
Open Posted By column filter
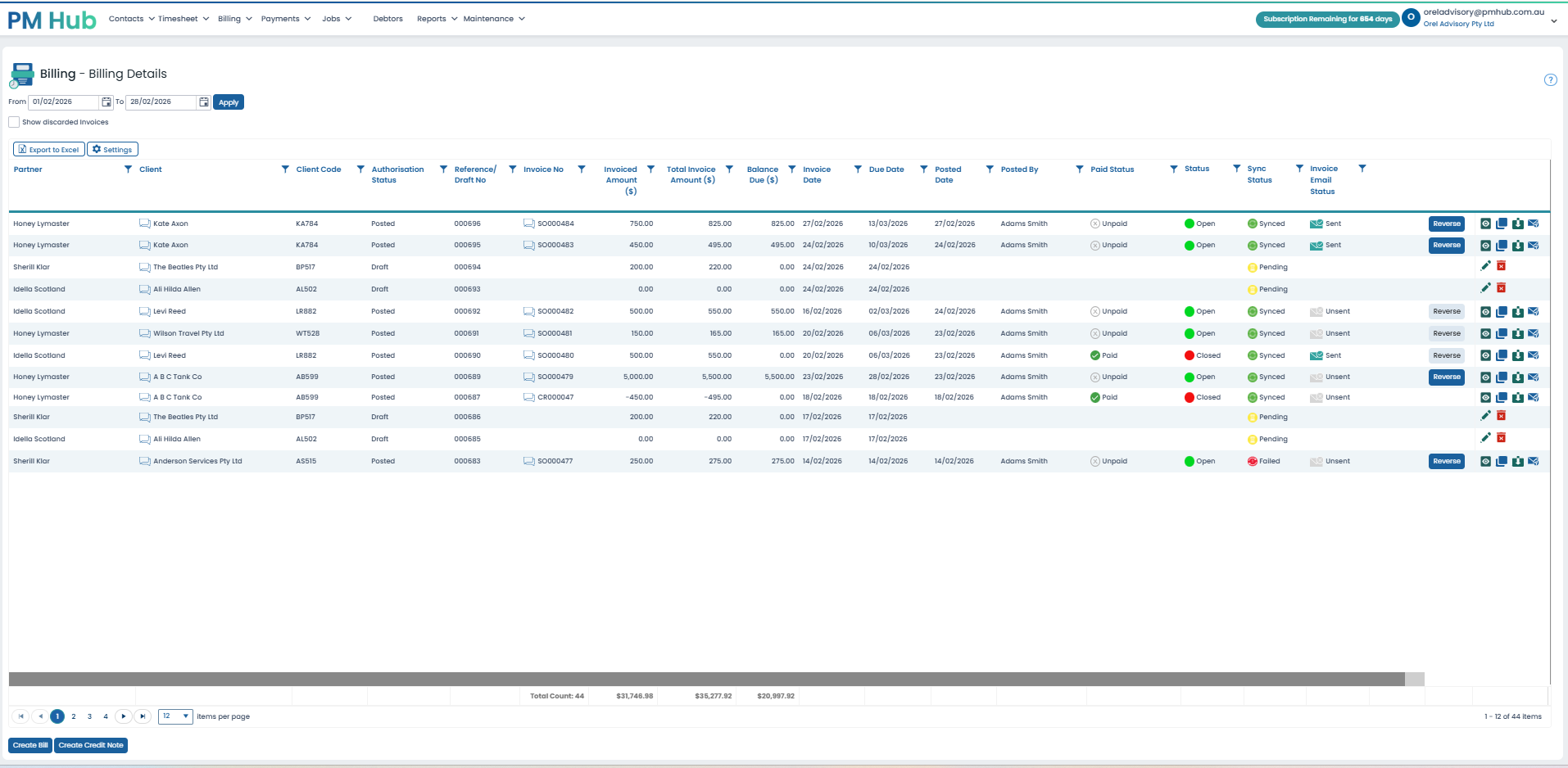(1080, 169)
